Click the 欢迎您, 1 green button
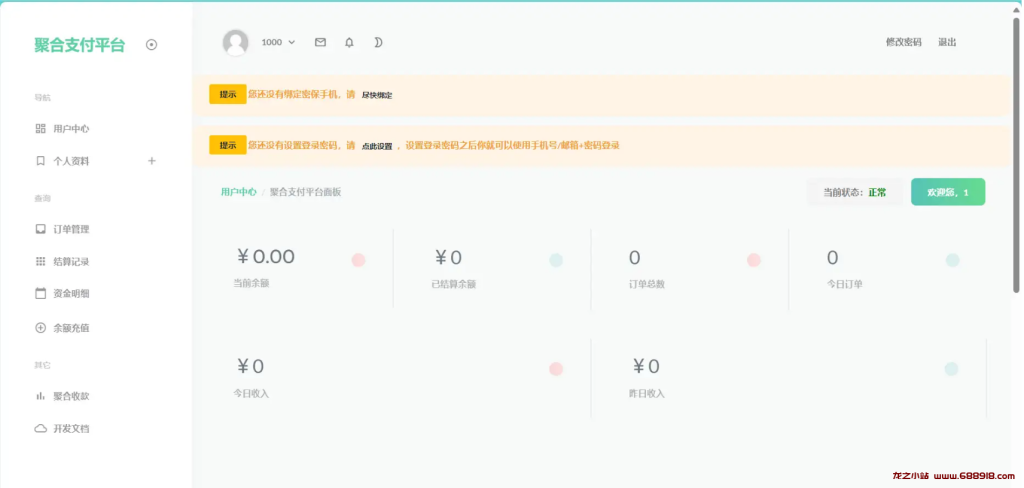Screen dimensions: 1024x488 pyautogui.click(x=948, y=192)
